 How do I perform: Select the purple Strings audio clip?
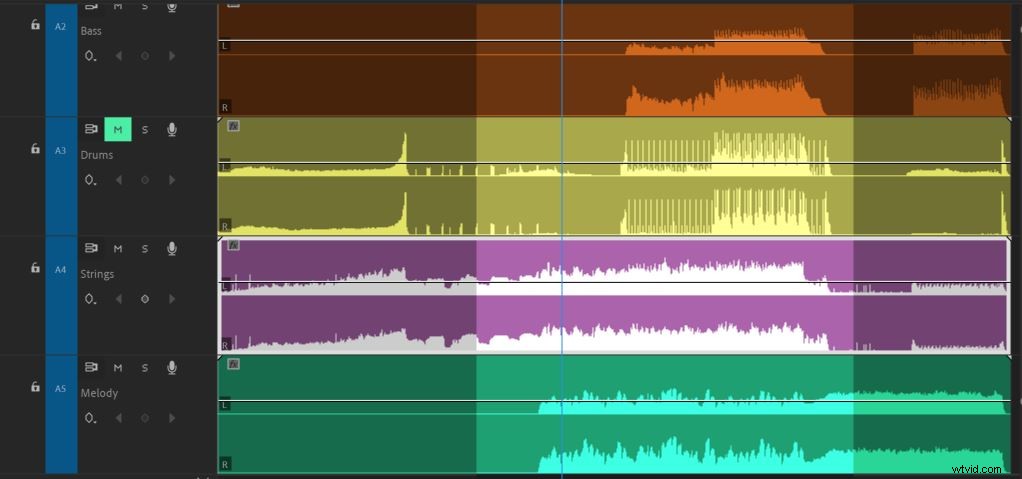[x=613, y=295]
